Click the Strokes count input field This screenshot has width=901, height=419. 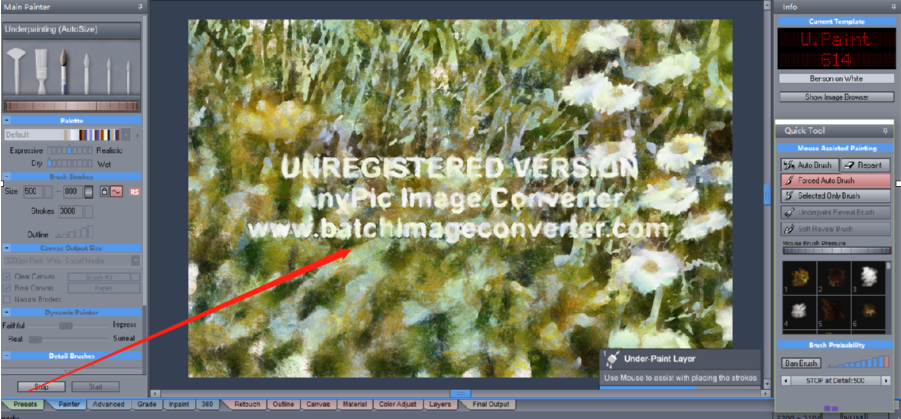(71, 212)
